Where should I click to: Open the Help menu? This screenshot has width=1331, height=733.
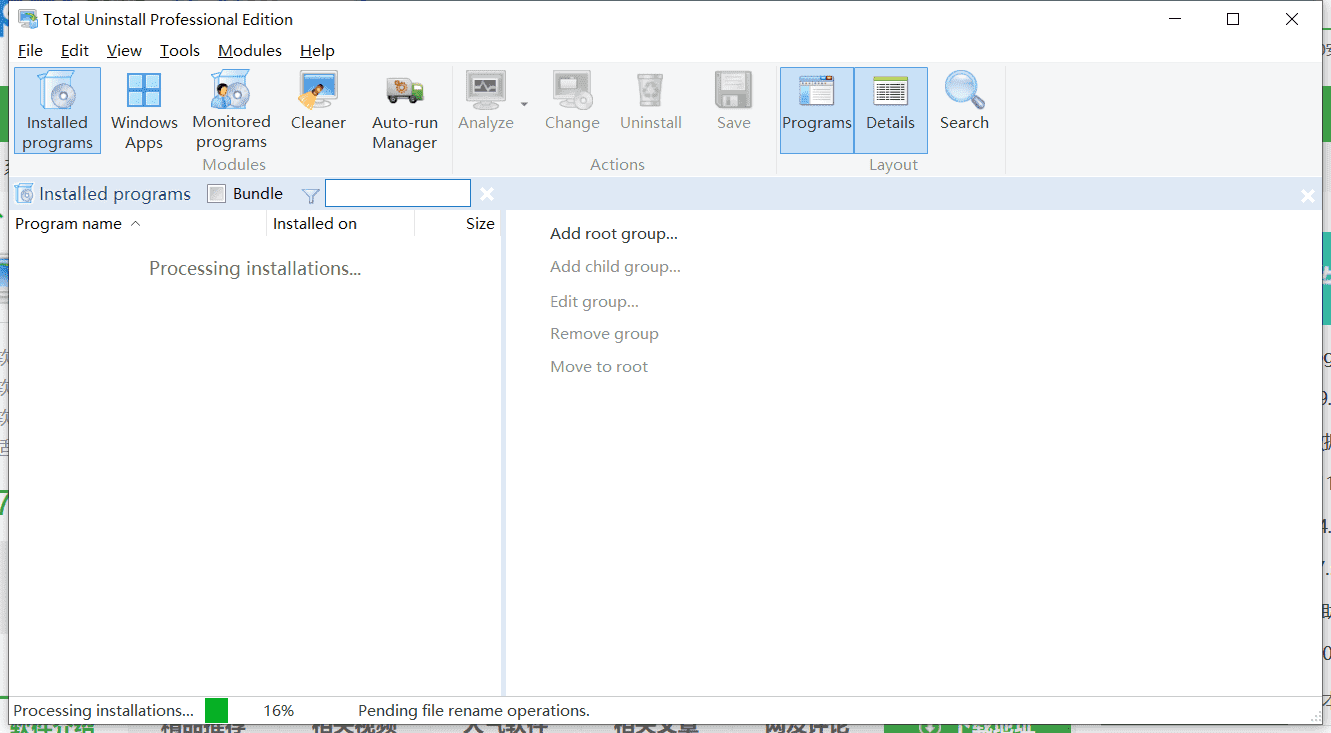(x=317, y=50)
